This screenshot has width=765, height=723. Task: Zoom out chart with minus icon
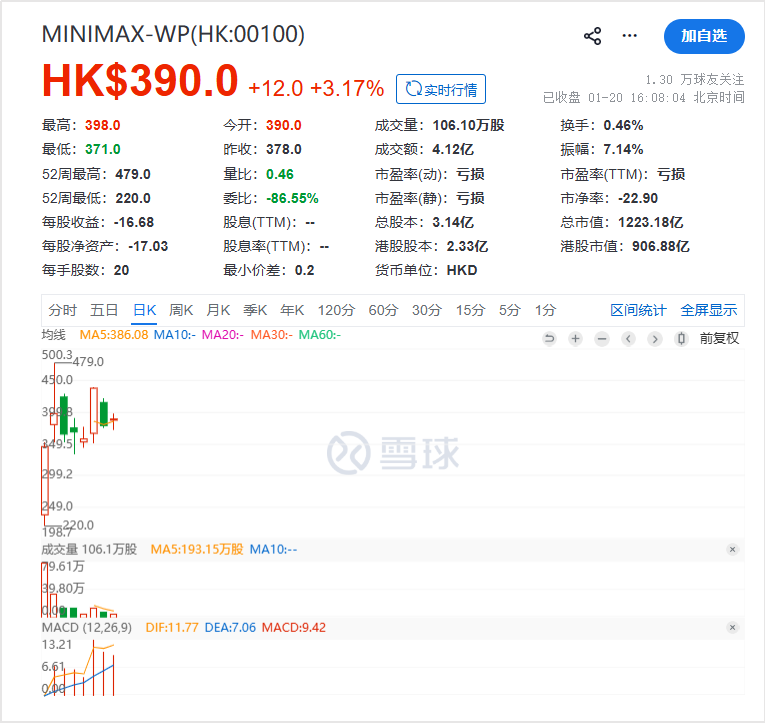point(602,339)
